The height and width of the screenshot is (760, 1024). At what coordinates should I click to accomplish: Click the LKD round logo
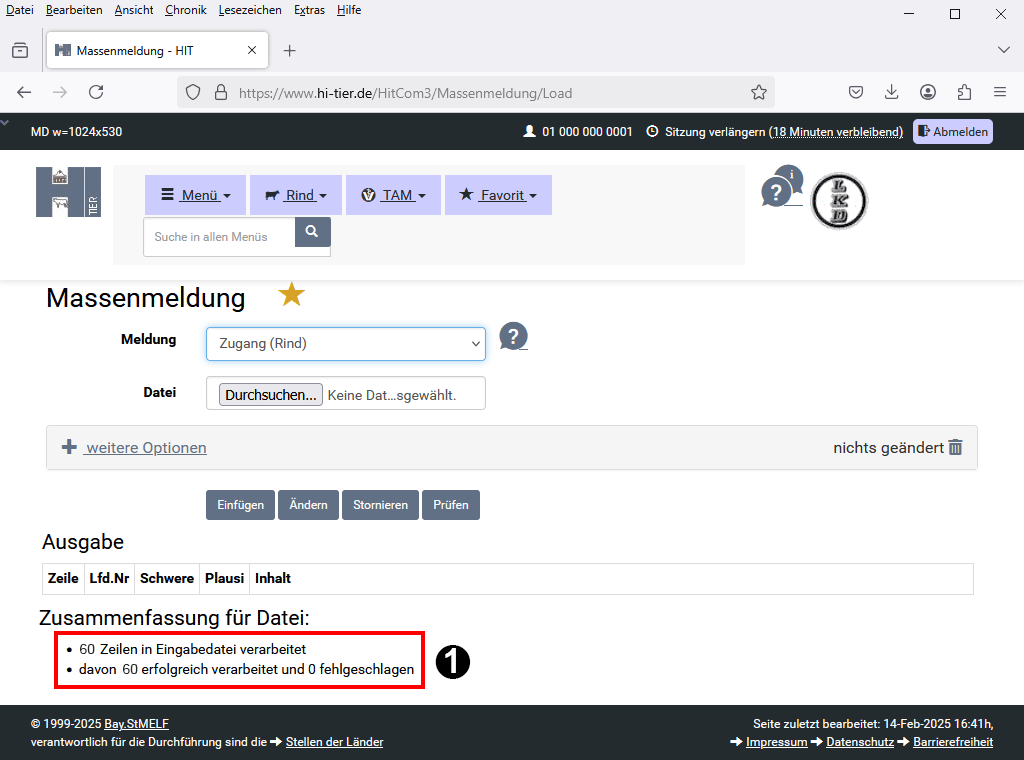pyautogui.click(x=838, y=201)
